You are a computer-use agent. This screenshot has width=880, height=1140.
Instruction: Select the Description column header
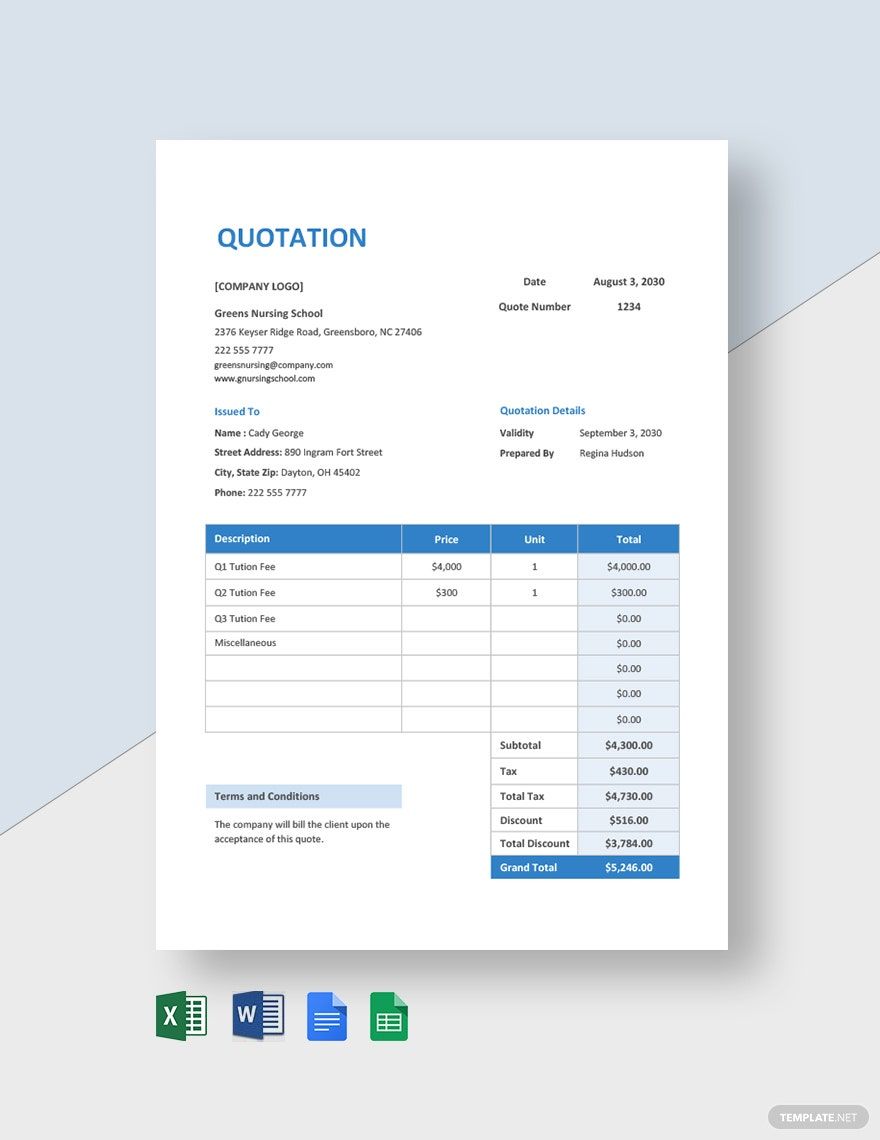(242, 538)
